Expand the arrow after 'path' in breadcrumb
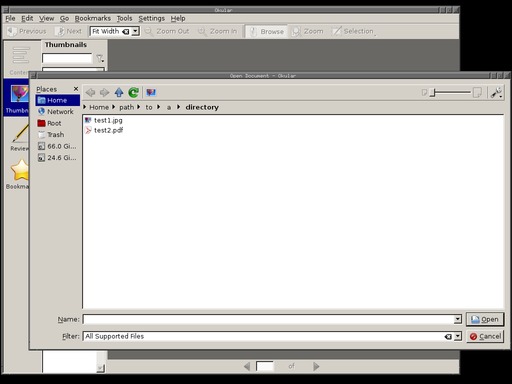The height and width of the screenshot is (384, 512). click(x=138, y=107)
